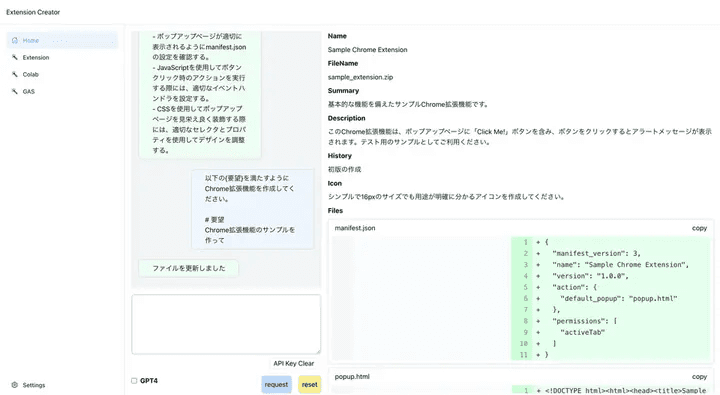720x395 pixels.
Task: Click the Files section heading
Action: [335, 211]
